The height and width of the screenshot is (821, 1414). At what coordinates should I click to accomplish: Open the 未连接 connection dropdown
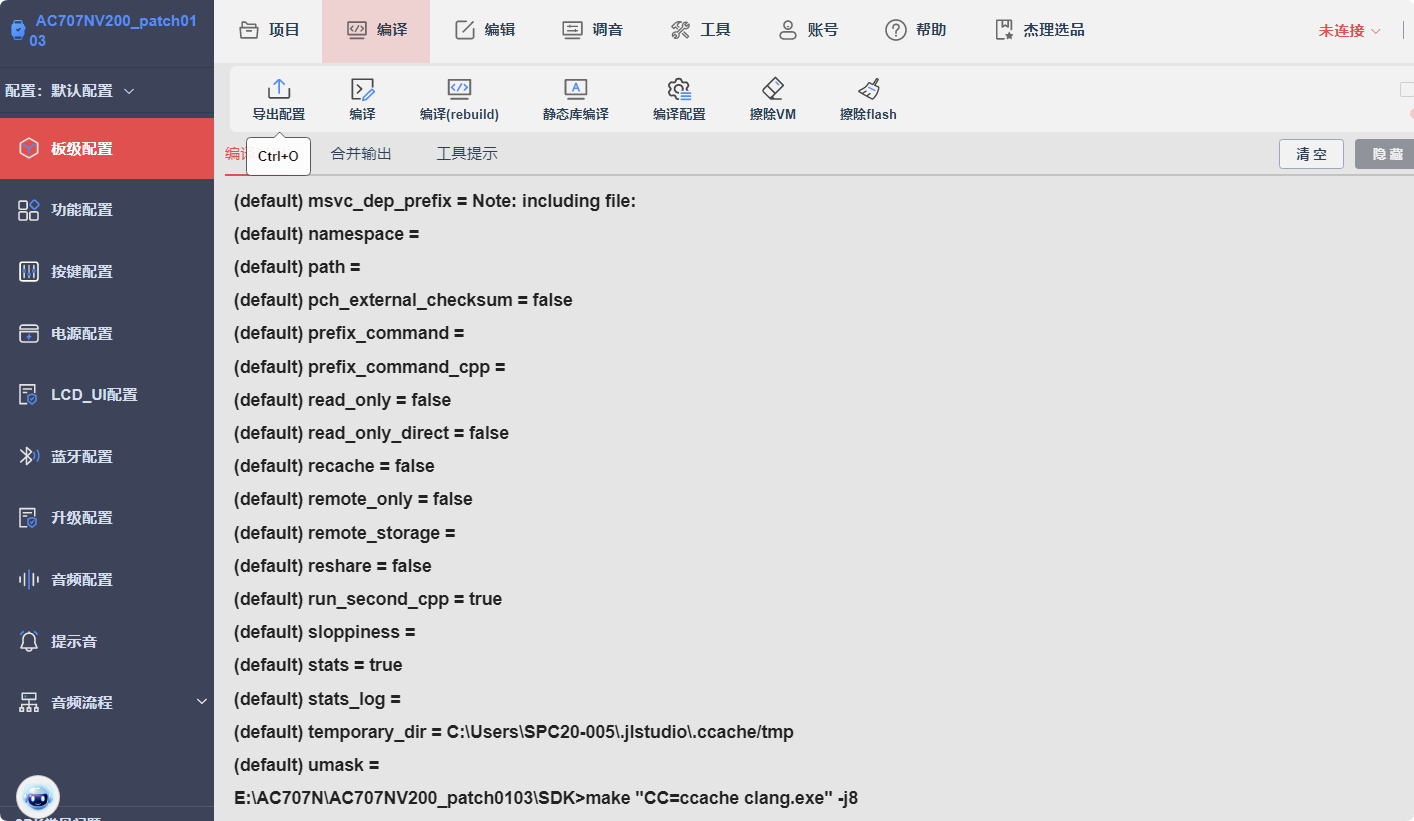1349,31
